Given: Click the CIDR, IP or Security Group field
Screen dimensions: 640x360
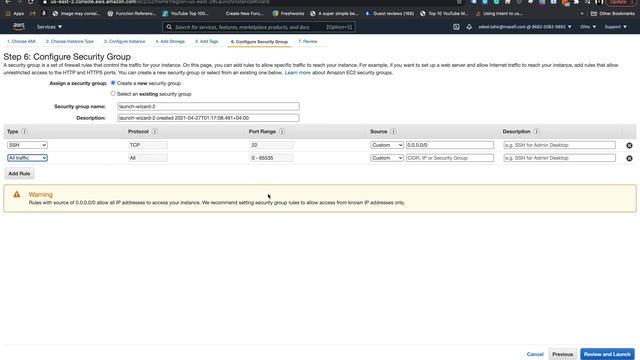Looking at the screenshot, I should [x=450, y=158].
